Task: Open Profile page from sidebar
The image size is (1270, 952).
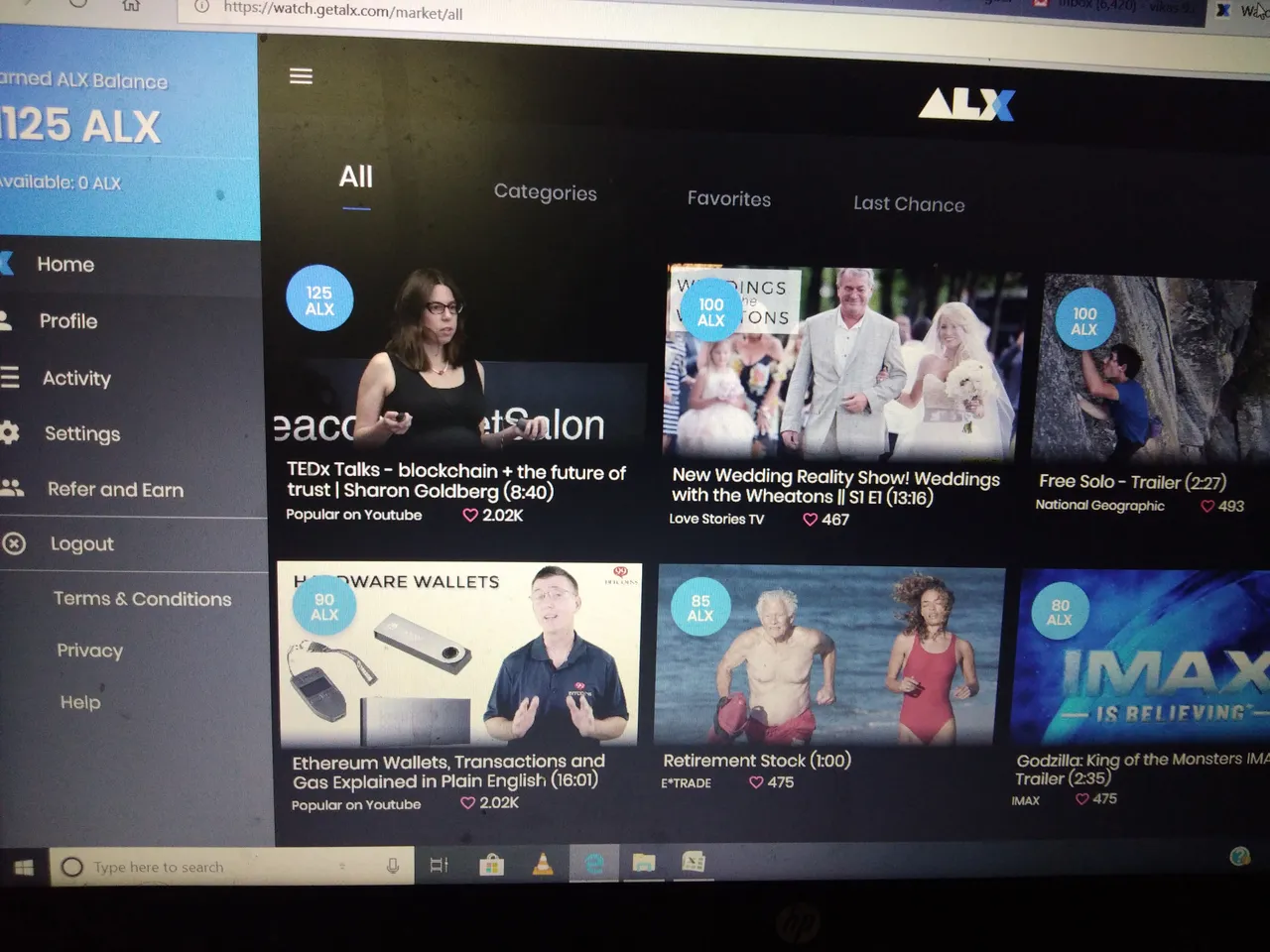Action: [x=68, y=321]
